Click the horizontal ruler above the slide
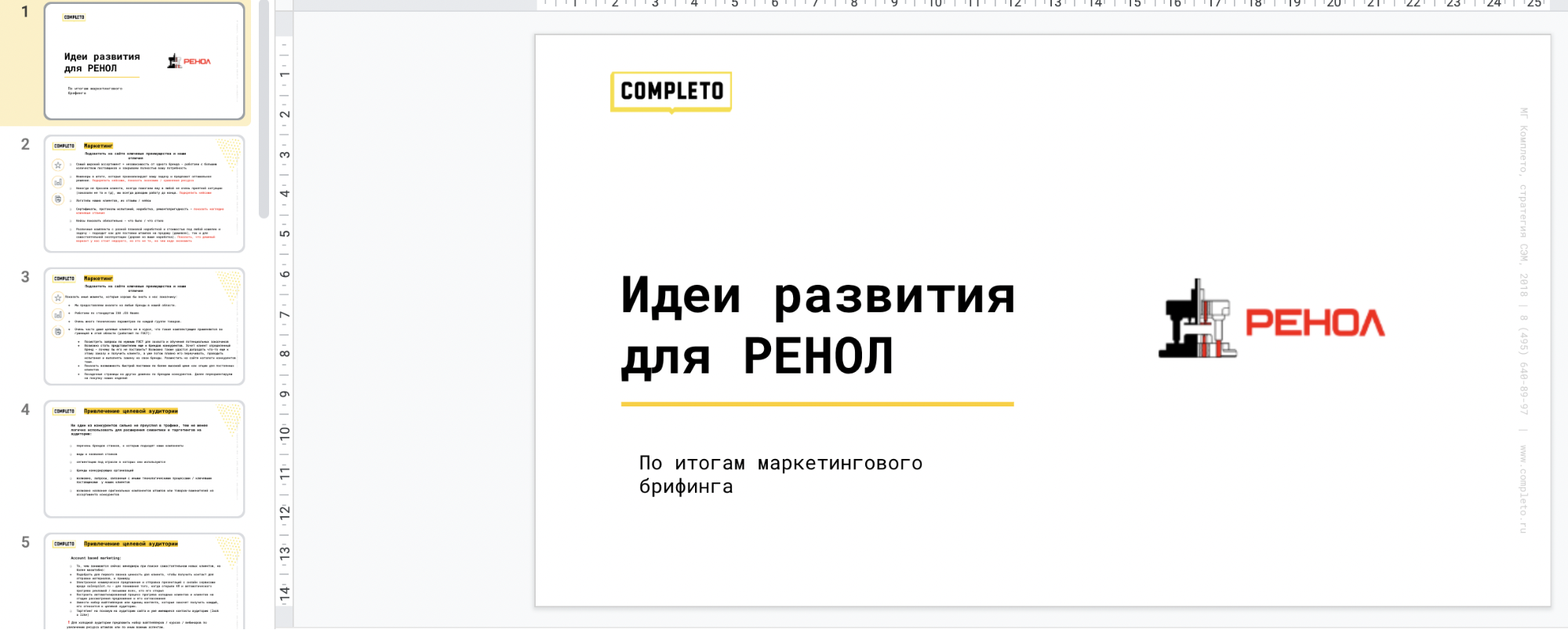The image size is (1568, 630). 1020,5
